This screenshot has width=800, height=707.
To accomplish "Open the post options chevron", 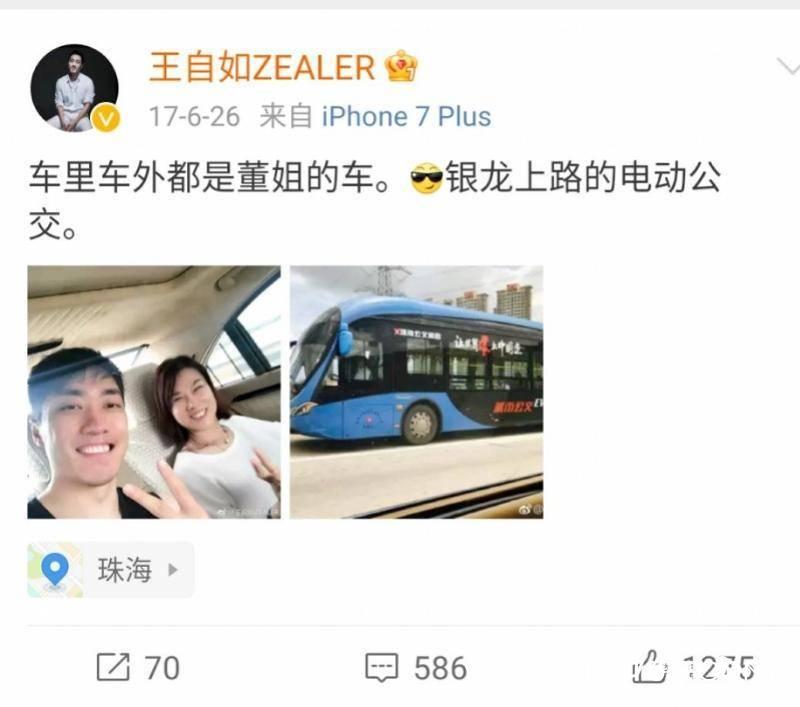I will [x=788, y=67].
